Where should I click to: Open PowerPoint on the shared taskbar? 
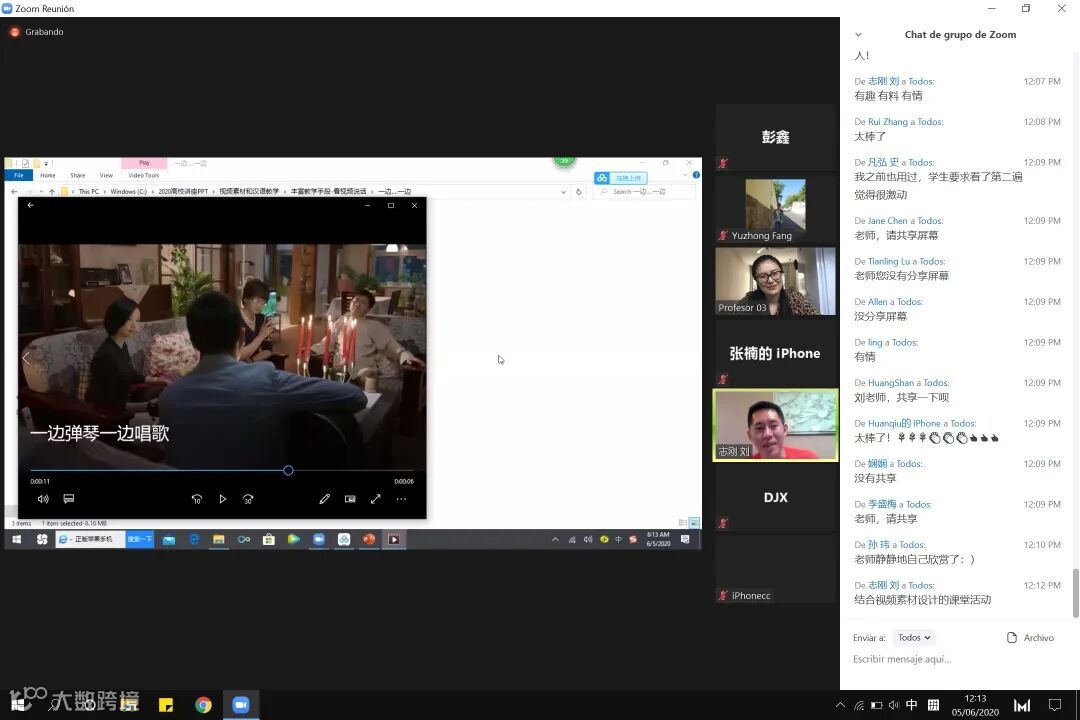pyautogui.click(x=369, y=539)
